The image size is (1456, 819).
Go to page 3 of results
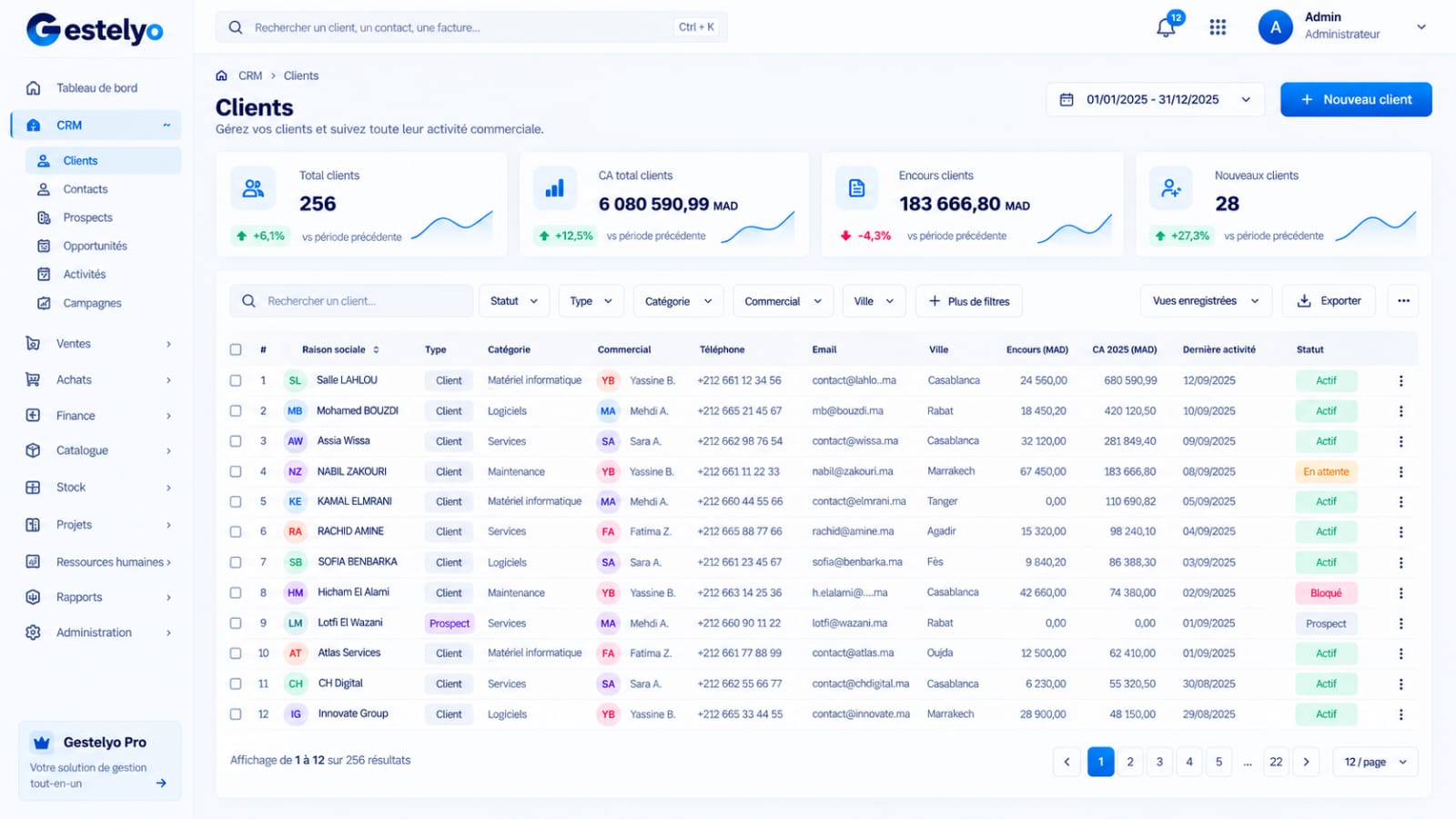[x=1159, y=762]
